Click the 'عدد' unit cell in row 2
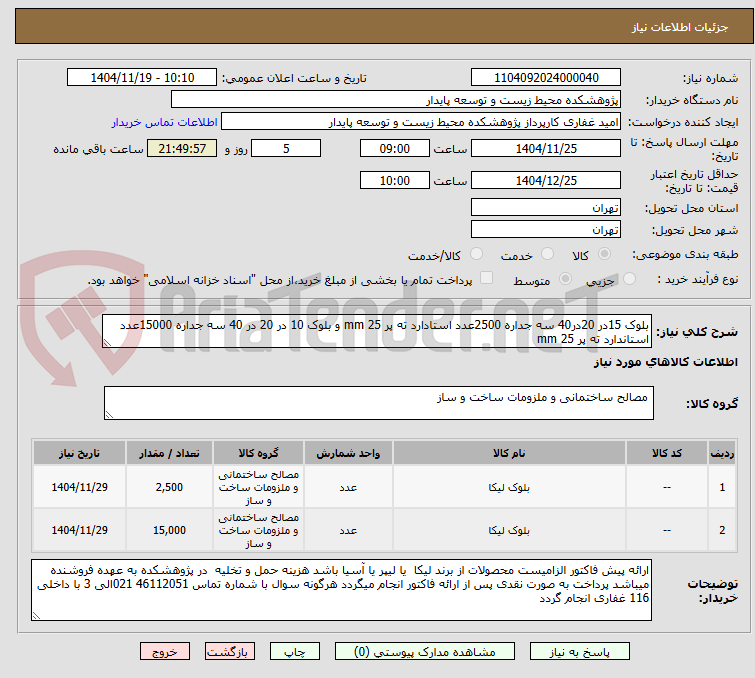 [x=348, y=530]
